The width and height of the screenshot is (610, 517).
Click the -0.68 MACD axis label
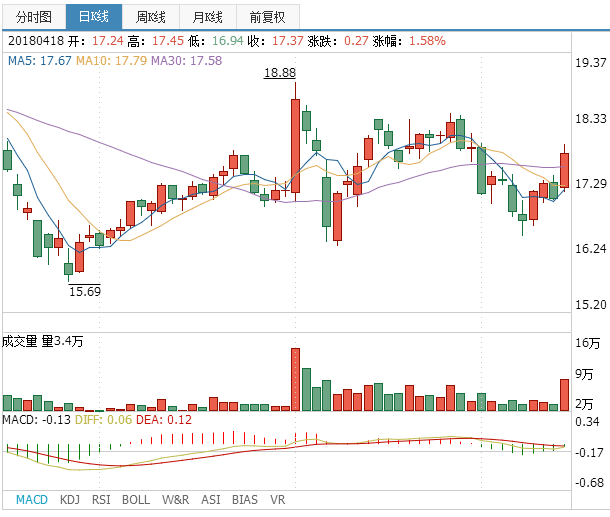[x=589, y=483]
